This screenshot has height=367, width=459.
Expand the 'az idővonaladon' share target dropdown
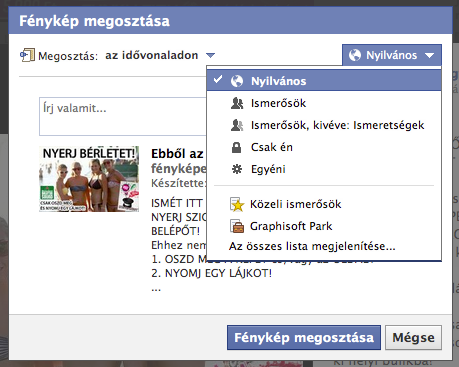(160, 55)
